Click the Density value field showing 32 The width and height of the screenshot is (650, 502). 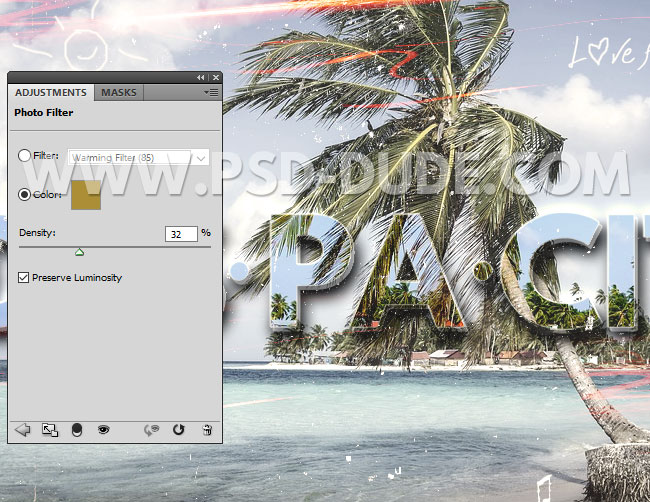[x=181, y=234]
